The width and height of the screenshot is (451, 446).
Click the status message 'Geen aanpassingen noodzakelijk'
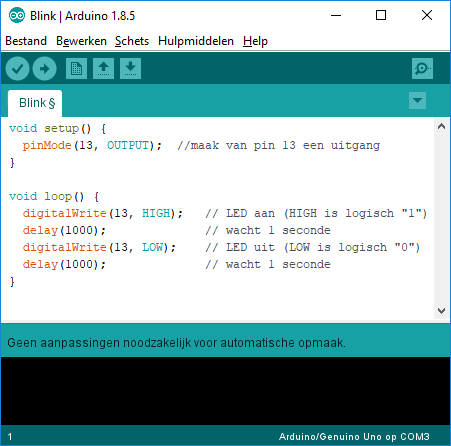177,343
